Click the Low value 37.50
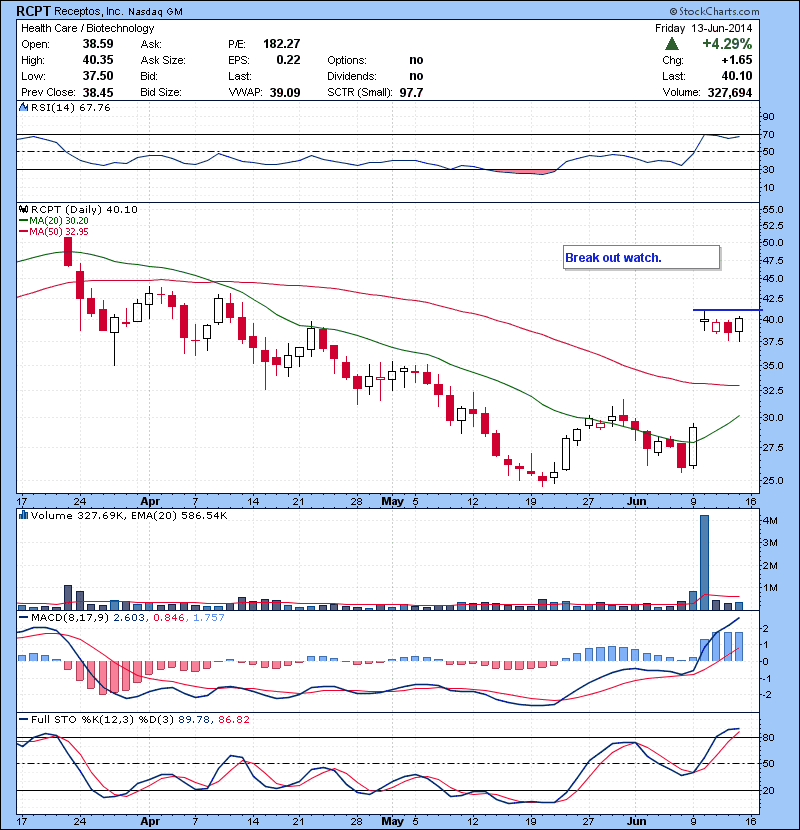 pos(98,76)
